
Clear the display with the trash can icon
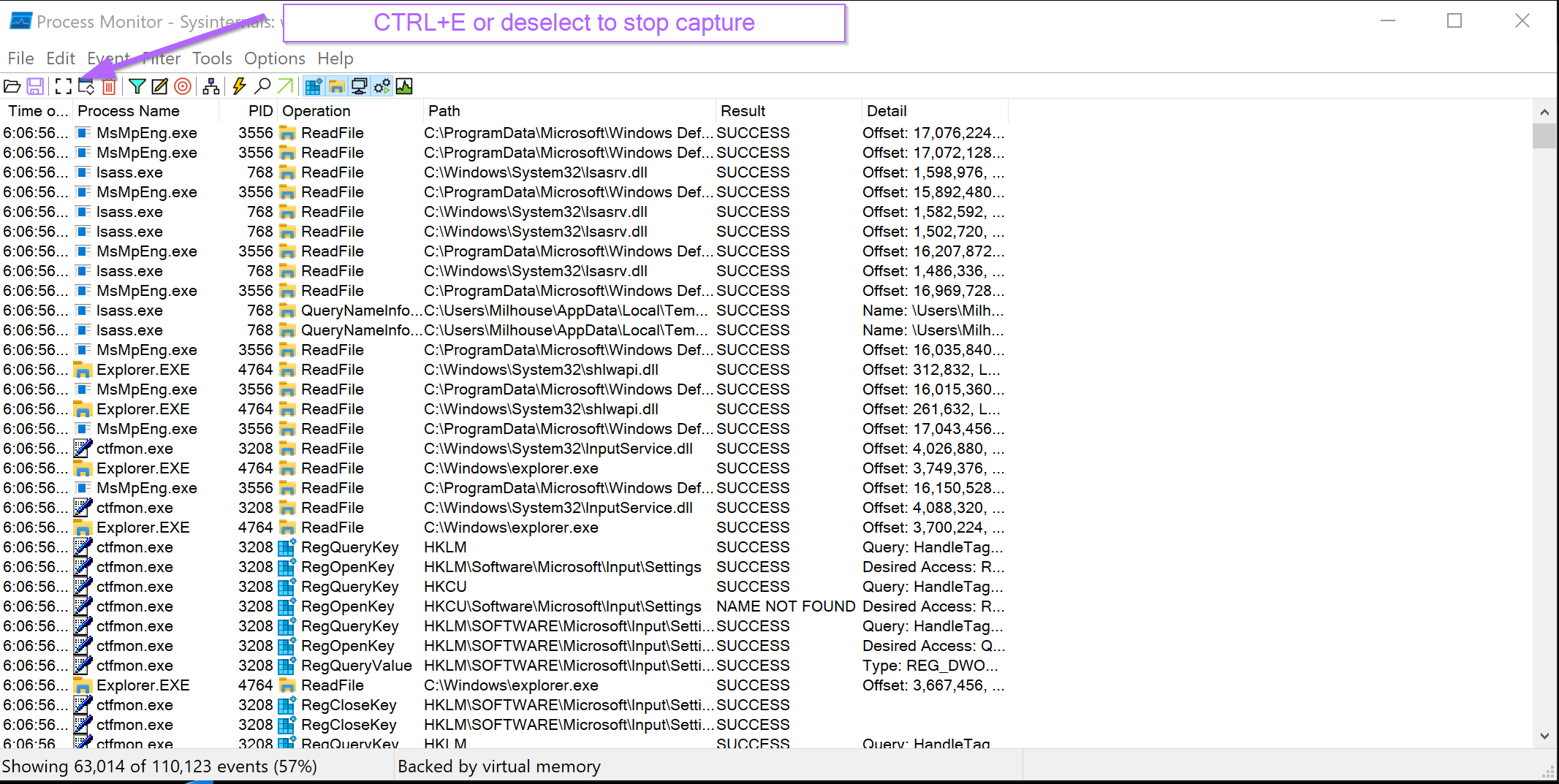point(109,87)
